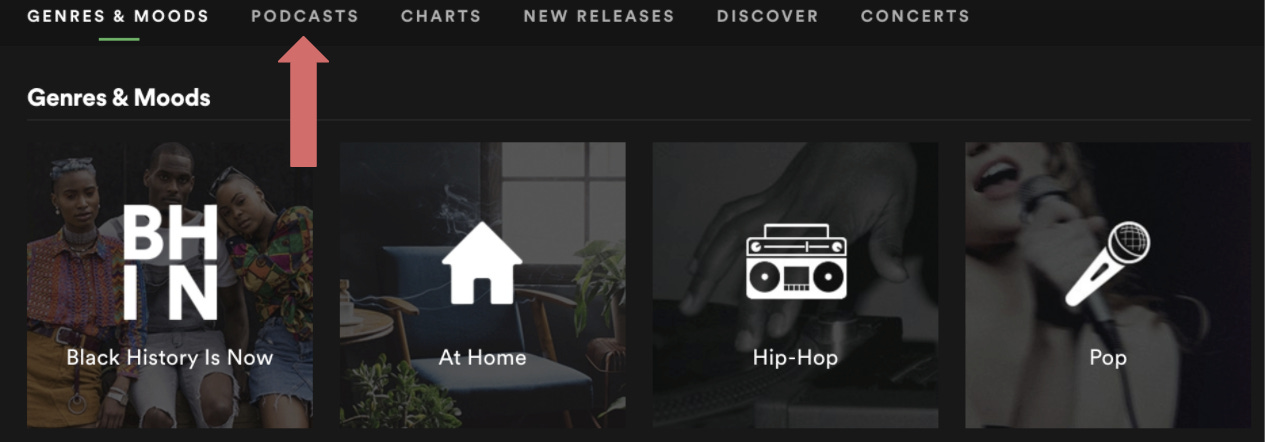Screen dimensions: 1267x442
Task: Click the BHIN logo on the first tile
Action: [x=169, y=262]
